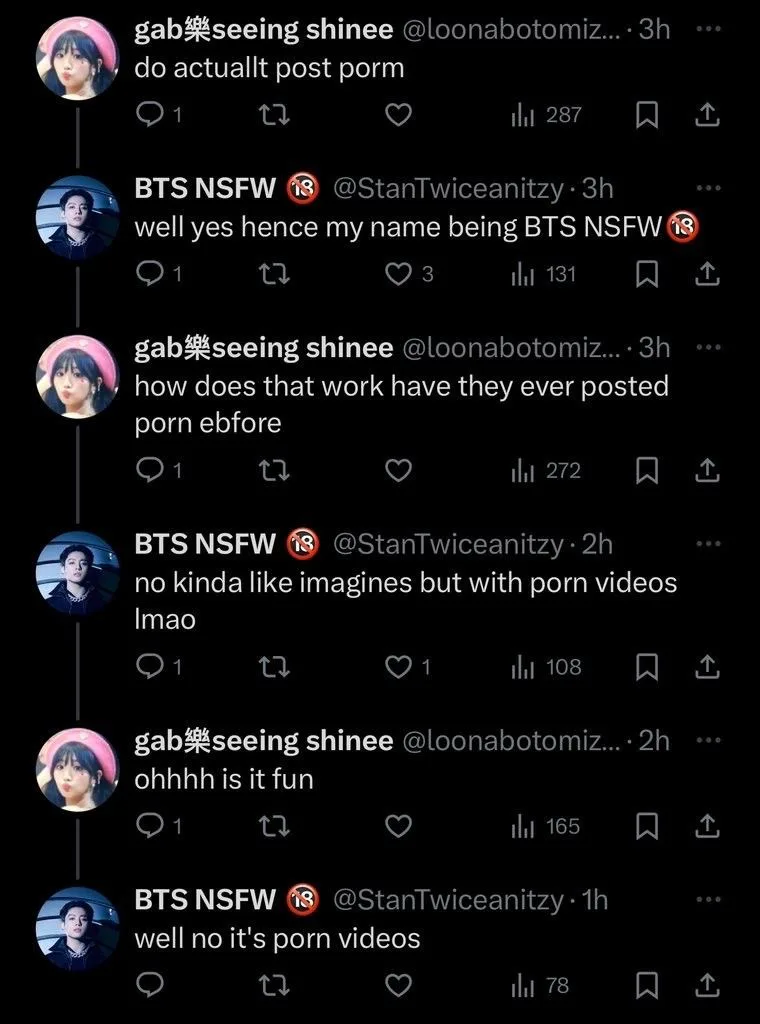Share the 'ohhhh is it fun' tweet

706,827
